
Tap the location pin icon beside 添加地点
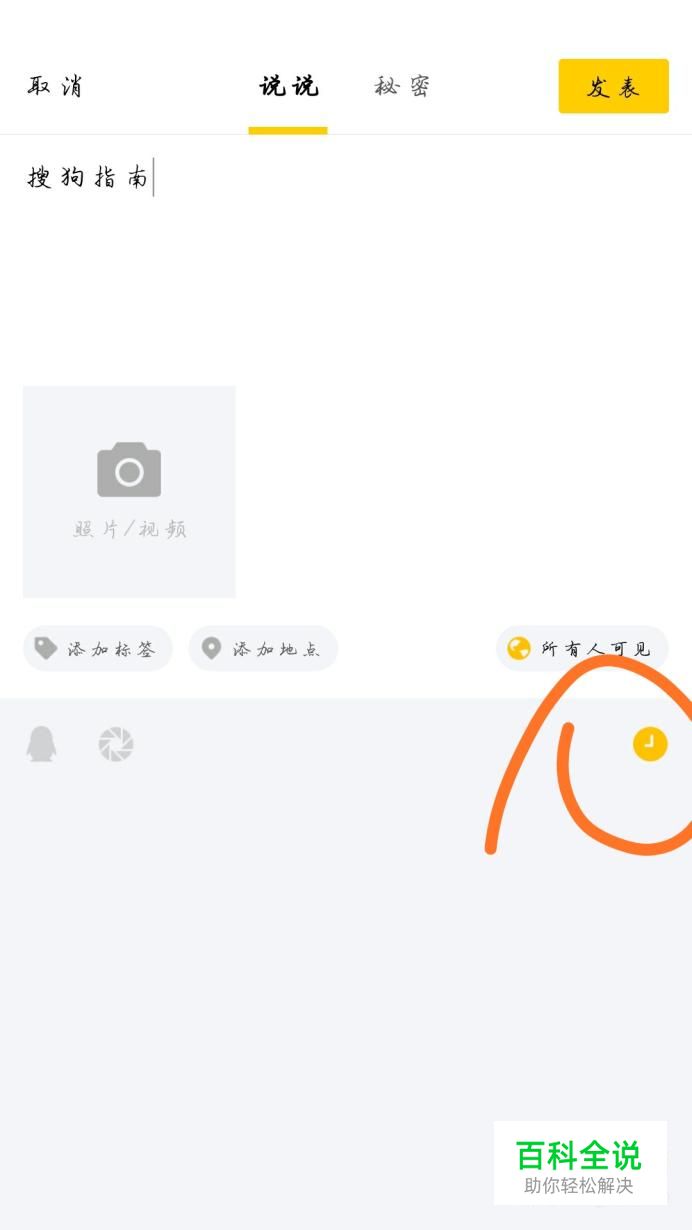[211, 648]
